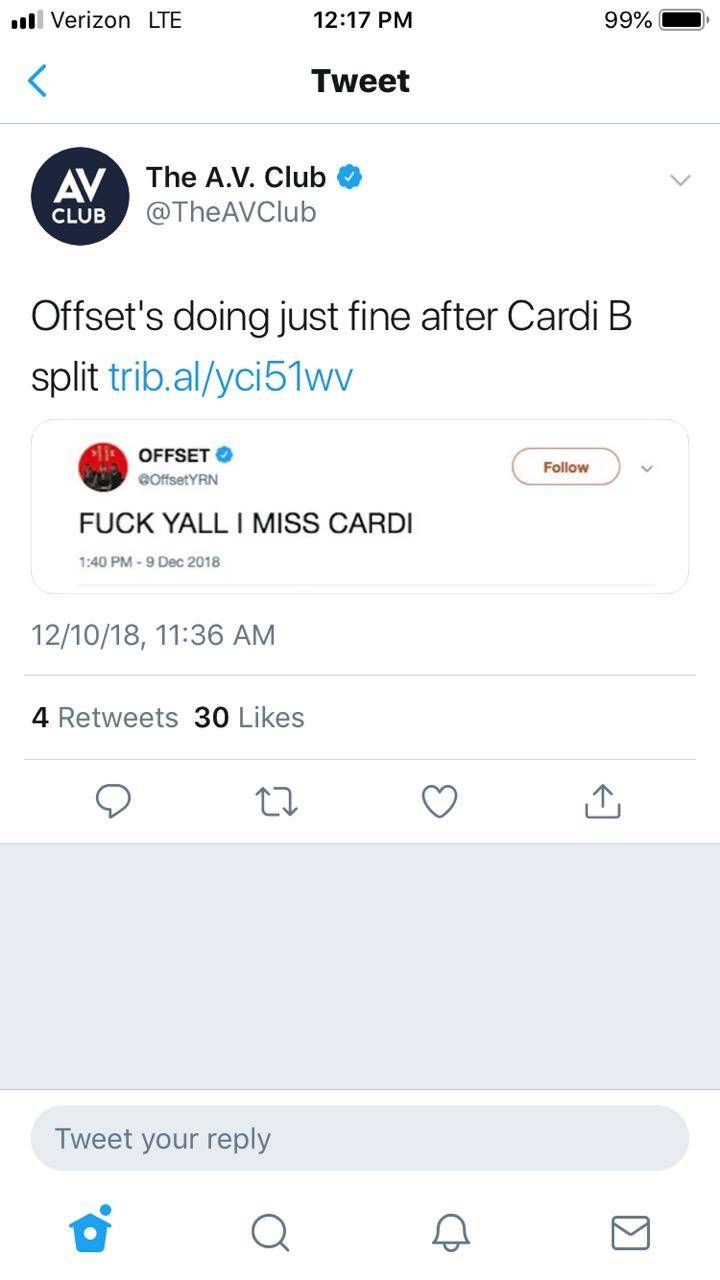Open the trib.al/yci51wv link
Viewport: 720px width, 1280px height.
click(x=230, y=377)
